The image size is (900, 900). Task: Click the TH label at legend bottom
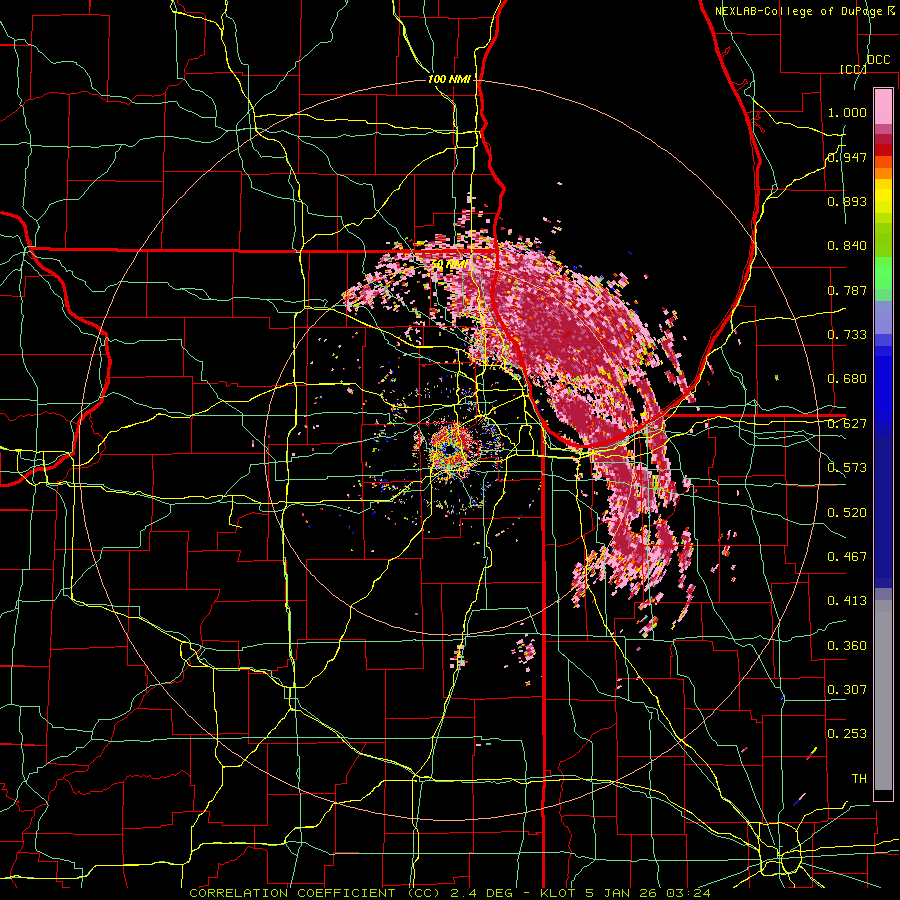point(859,779)
